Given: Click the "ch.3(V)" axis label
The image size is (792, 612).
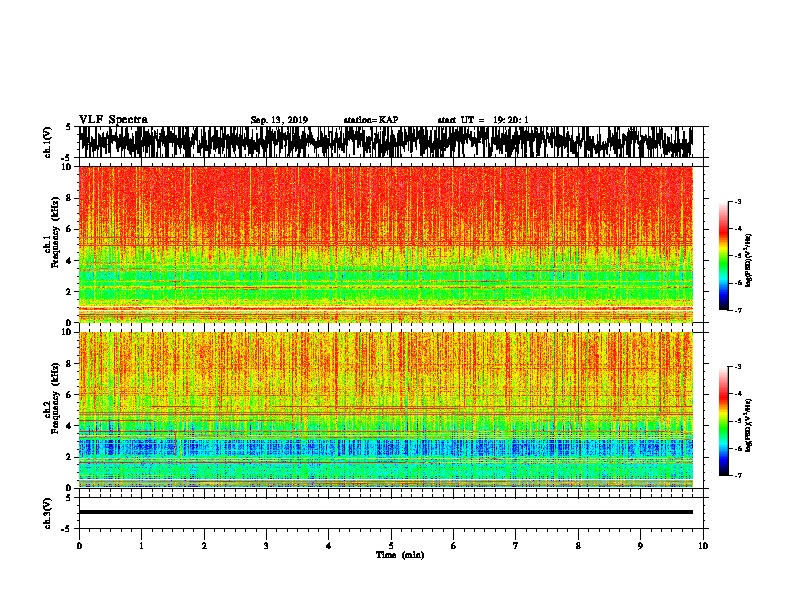Looking at the screenshot, I should 48,513.
